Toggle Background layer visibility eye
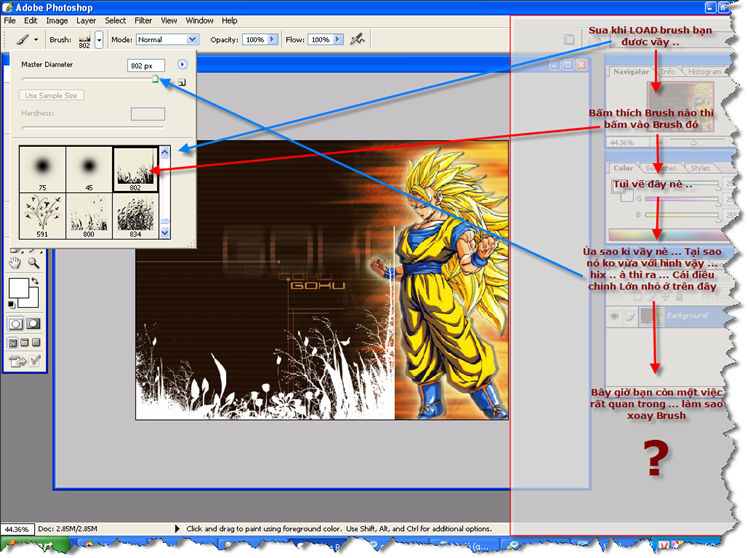The width and height of the screenshot is (747, 558). tap(615, 316)
